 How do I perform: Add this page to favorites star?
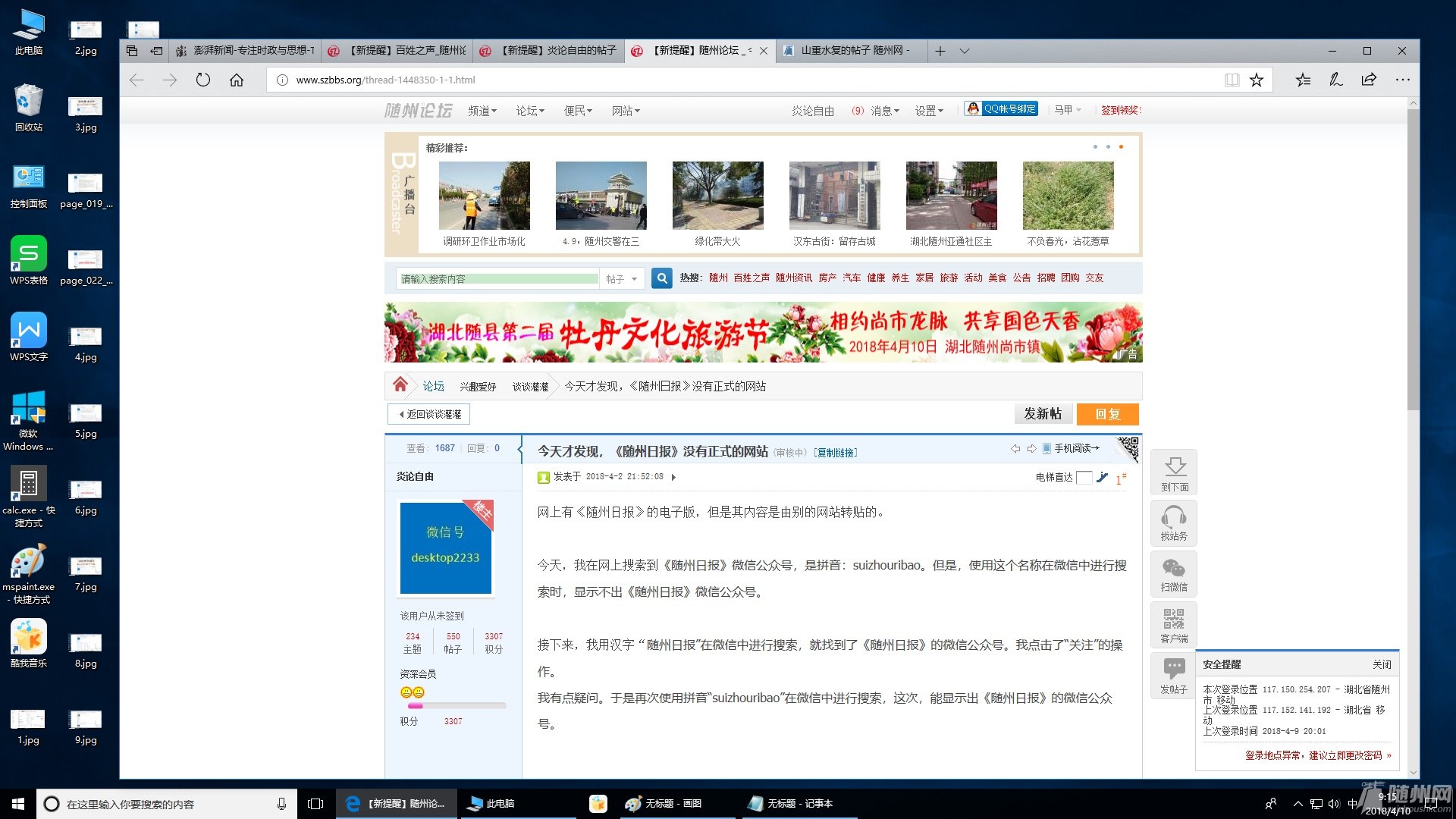pos(1257,80)
